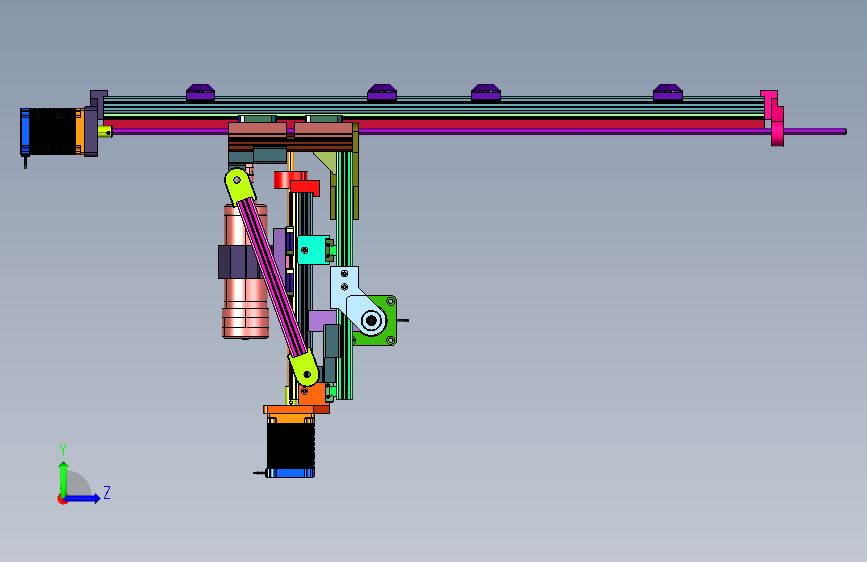Viewport: 867px width, 562px height.
Task: Pick the magenta screw rod protruding right of the rail
Action: [815, 131]
